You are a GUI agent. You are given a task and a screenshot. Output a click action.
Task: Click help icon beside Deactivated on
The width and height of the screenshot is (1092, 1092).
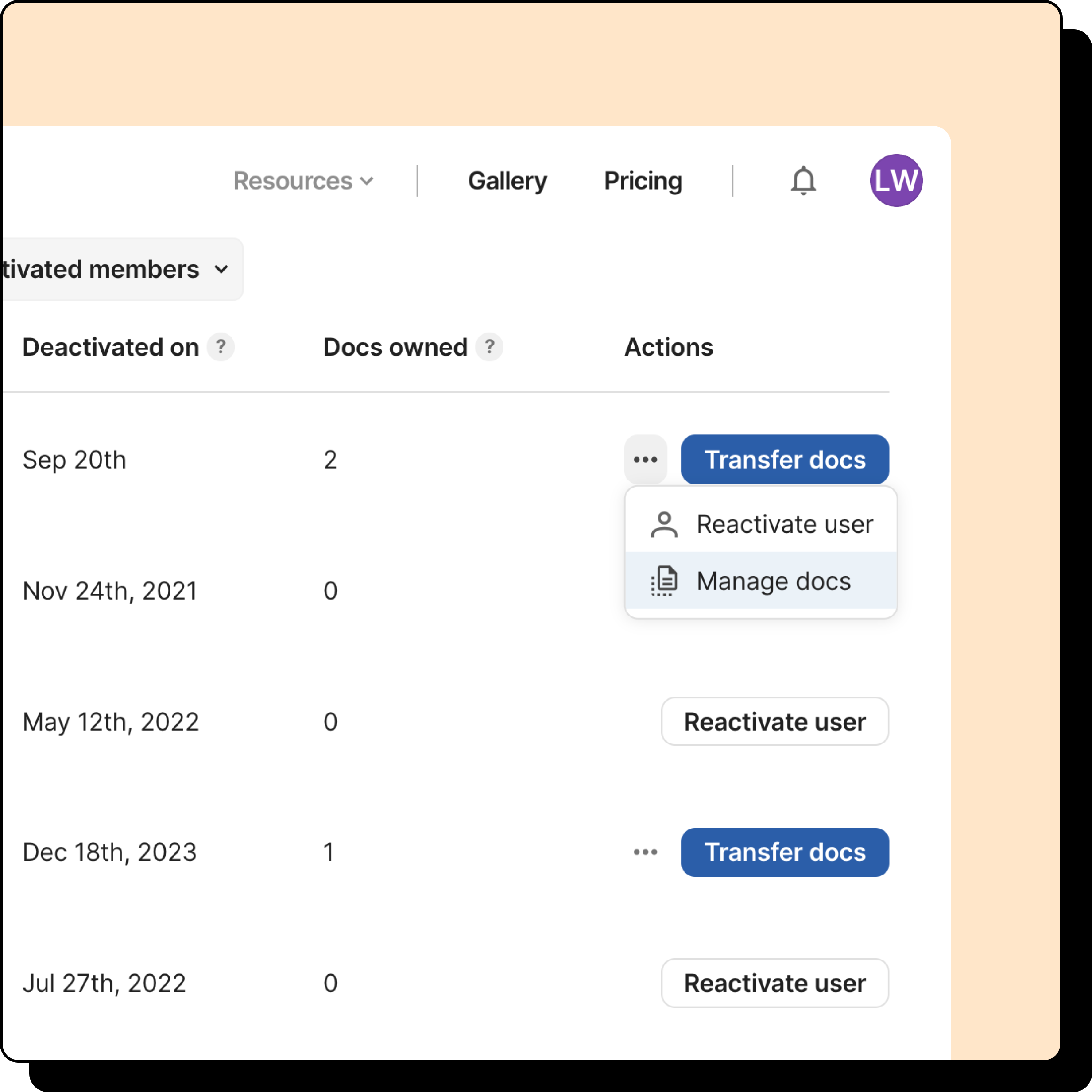point(221,346)
